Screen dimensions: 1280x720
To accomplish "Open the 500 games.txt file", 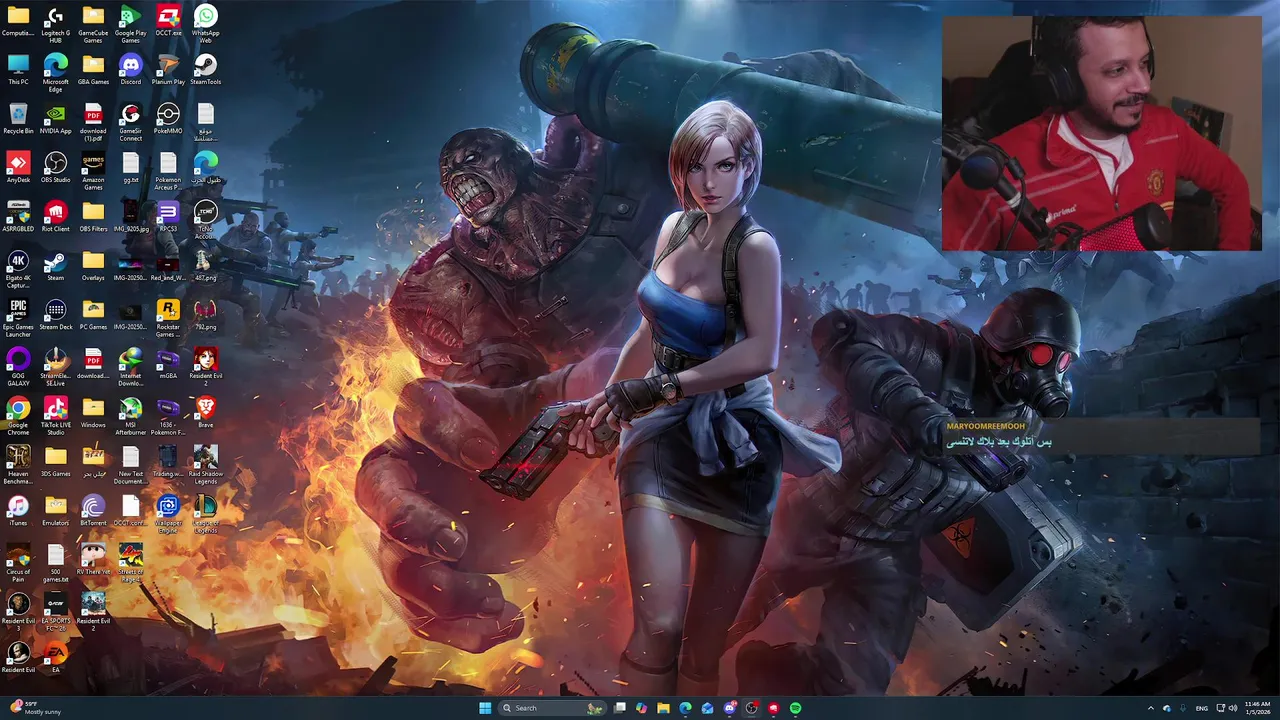I will pyautogui.click(x=56, y=562).
